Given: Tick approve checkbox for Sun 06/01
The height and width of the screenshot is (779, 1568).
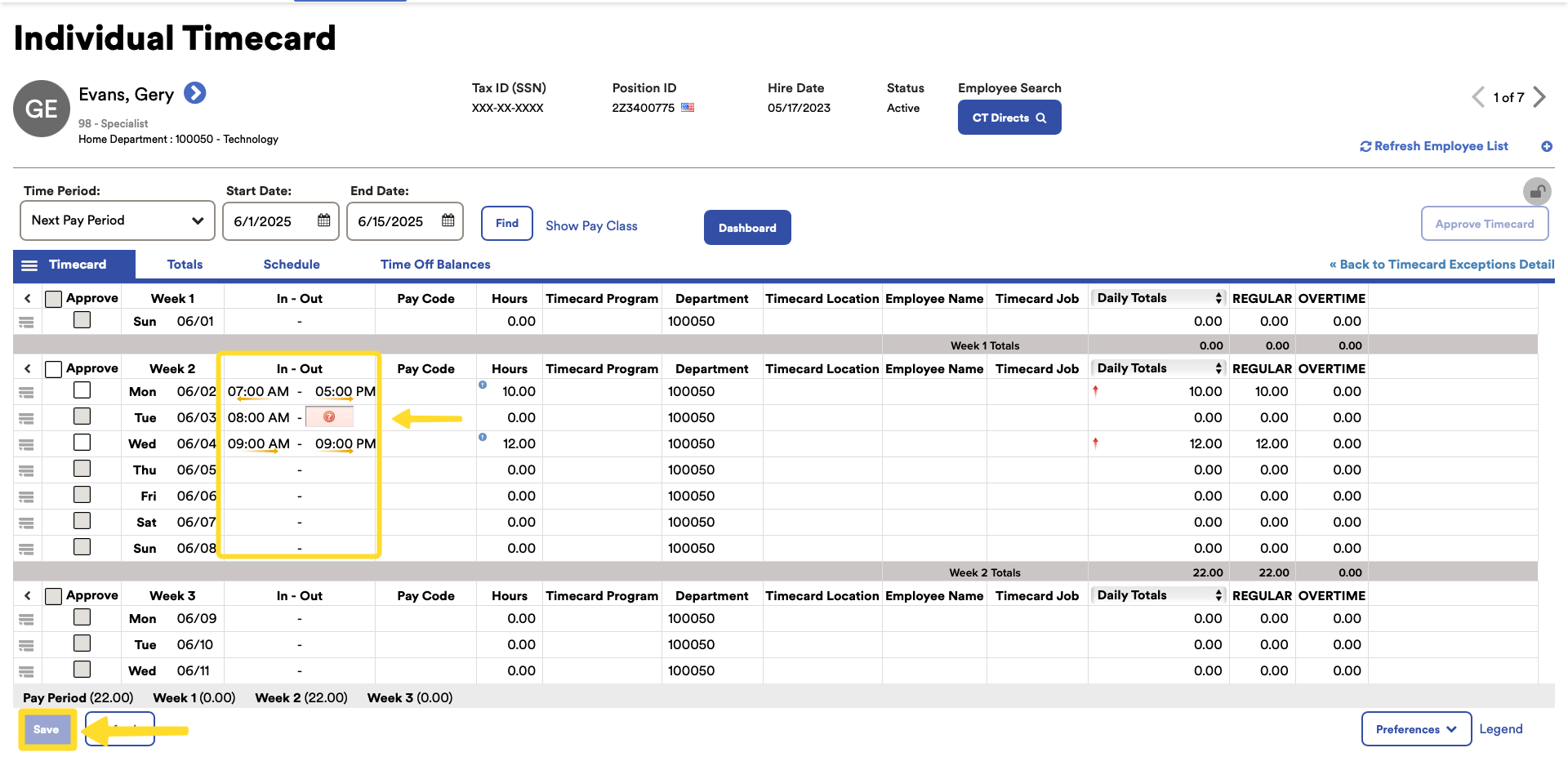Looking at the screenshot, I should click(x=82, y=320).
